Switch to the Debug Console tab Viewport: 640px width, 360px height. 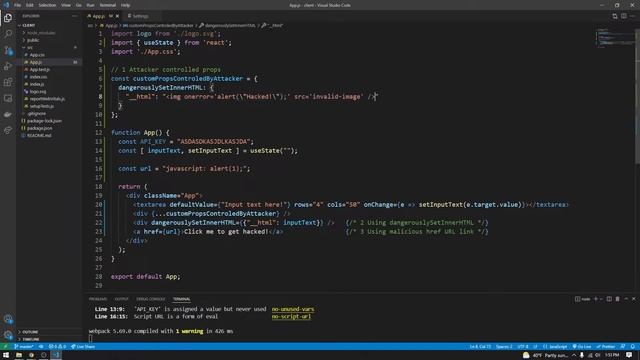click(151, 299)
